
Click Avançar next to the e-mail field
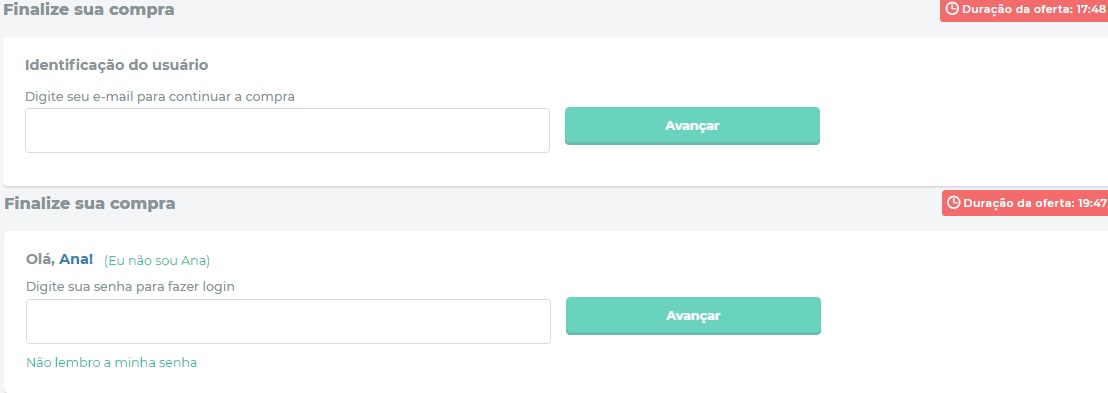[x=692, y=126]
